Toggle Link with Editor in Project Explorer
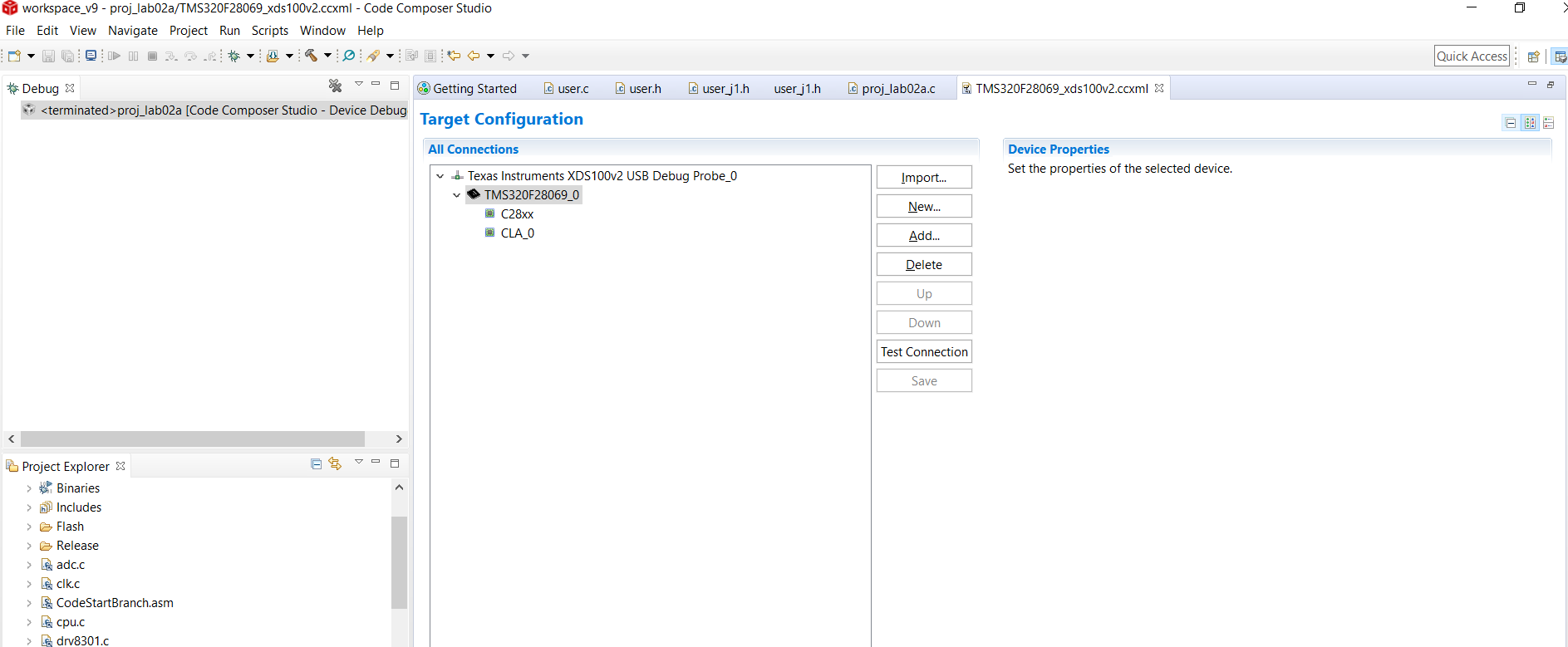1568x647 pixels. pos(335,463)
